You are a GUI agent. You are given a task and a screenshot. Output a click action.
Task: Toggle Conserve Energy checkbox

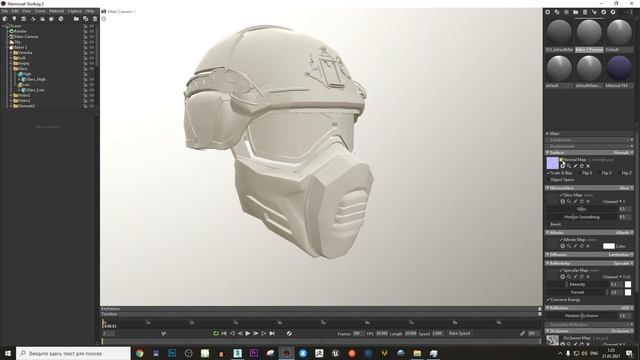point(548,300)
